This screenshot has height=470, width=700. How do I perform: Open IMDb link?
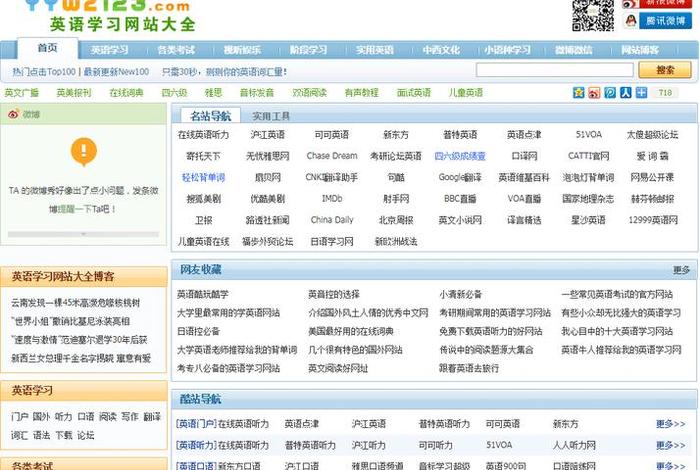coord(332,199)
